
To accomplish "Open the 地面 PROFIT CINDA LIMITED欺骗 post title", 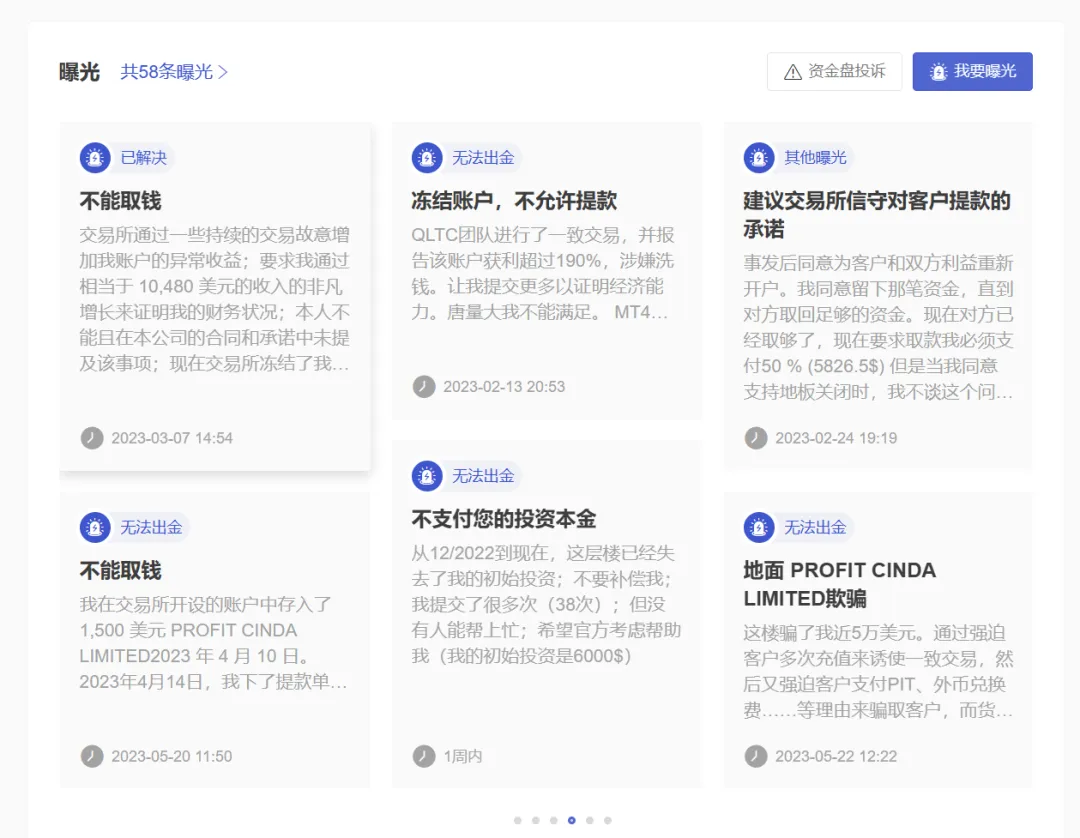I will [x=840, y=584].
